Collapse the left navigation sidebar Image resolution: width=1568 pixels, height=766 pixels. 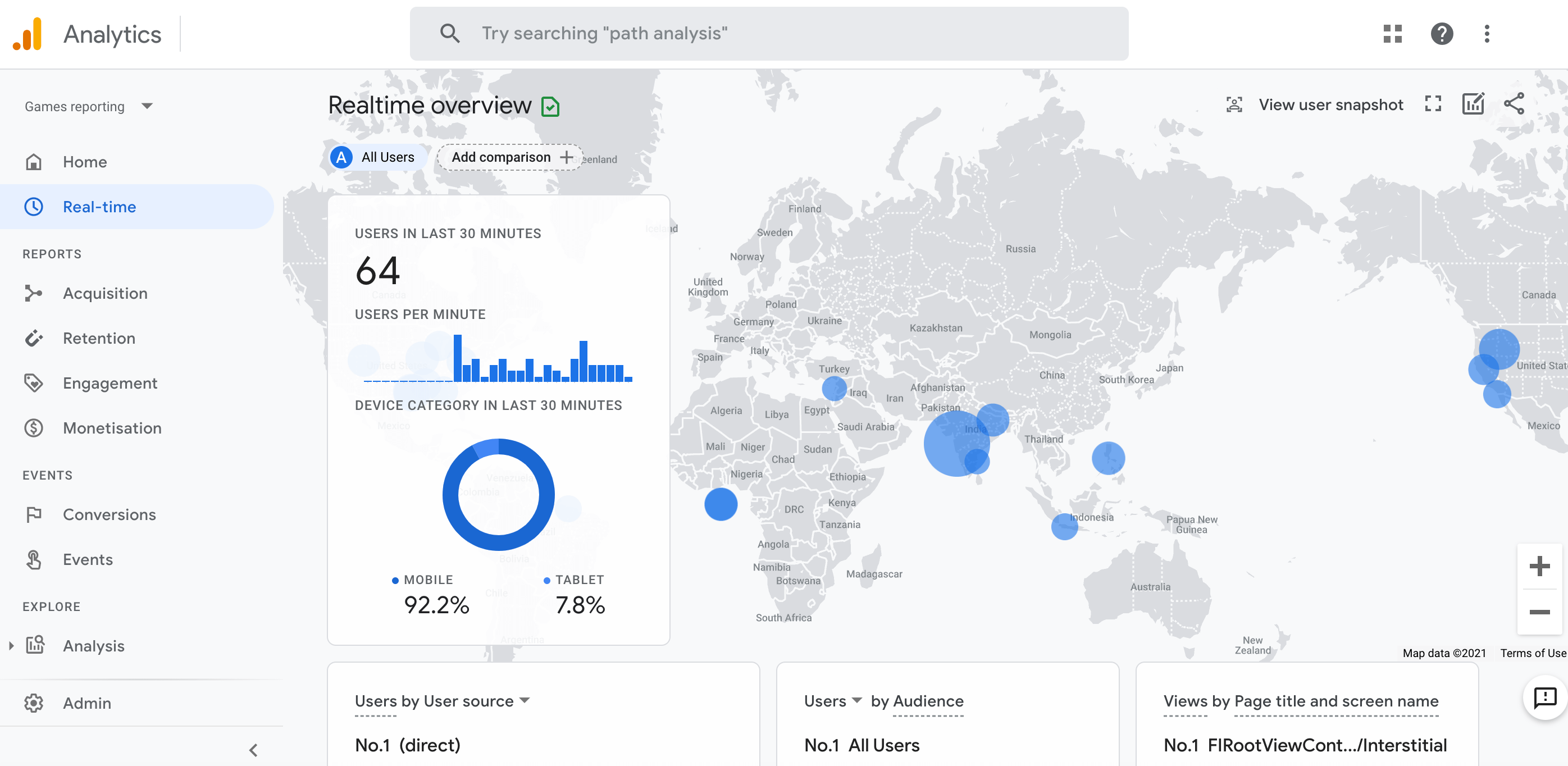click(253, 750)
